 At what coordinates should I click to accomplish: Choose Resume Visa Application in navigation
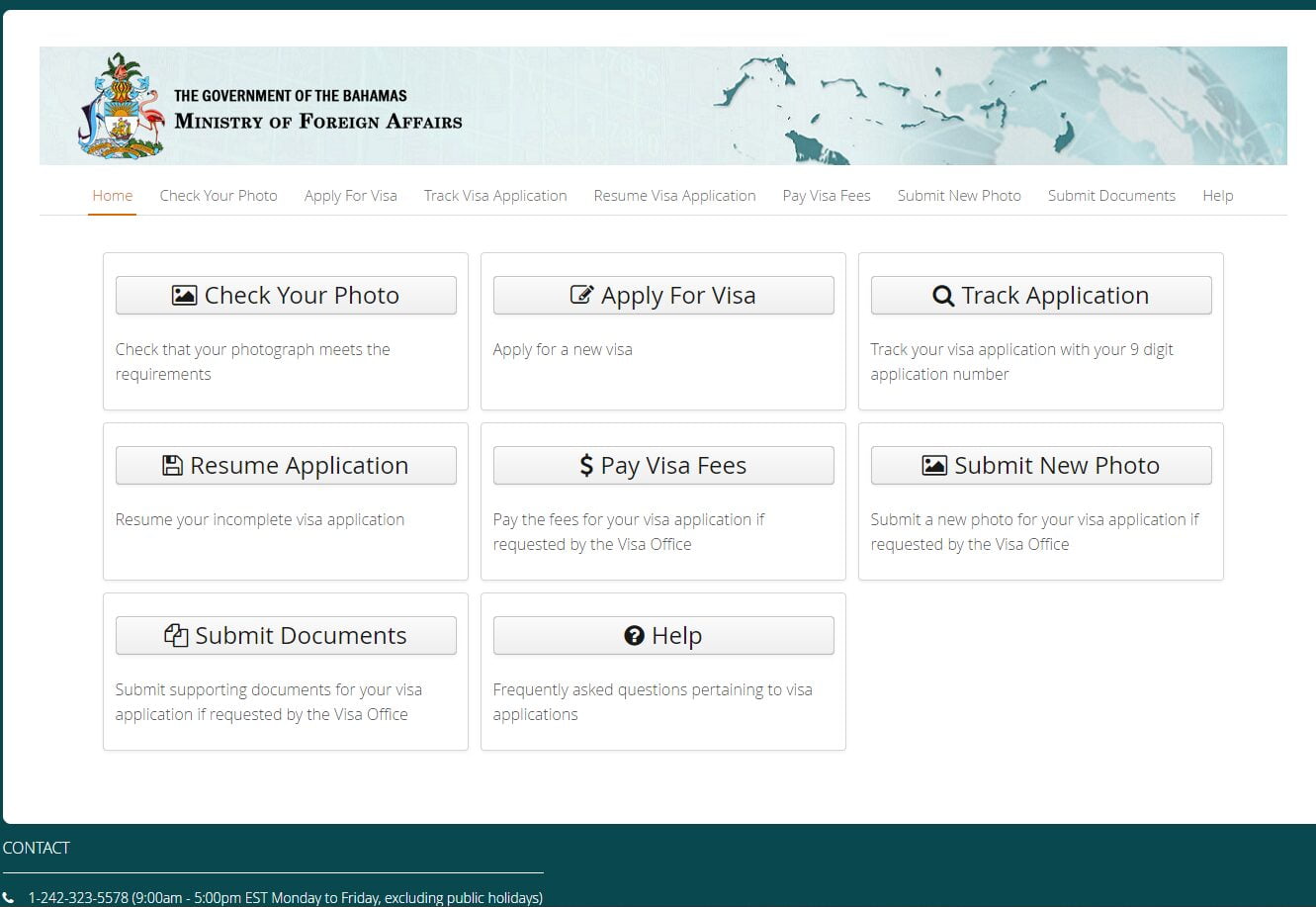coord(674,196)
